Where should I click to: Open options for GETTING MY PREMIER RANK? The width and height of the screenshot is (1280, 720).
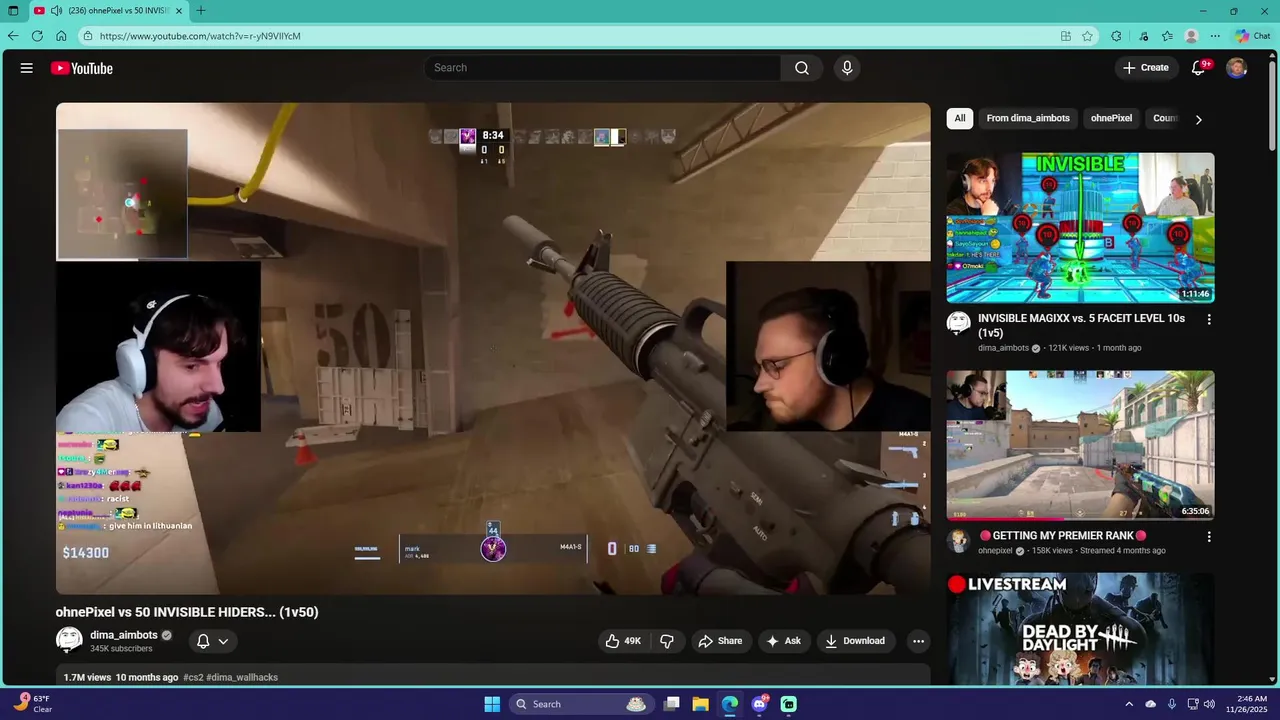click(x=1209, y=537)
